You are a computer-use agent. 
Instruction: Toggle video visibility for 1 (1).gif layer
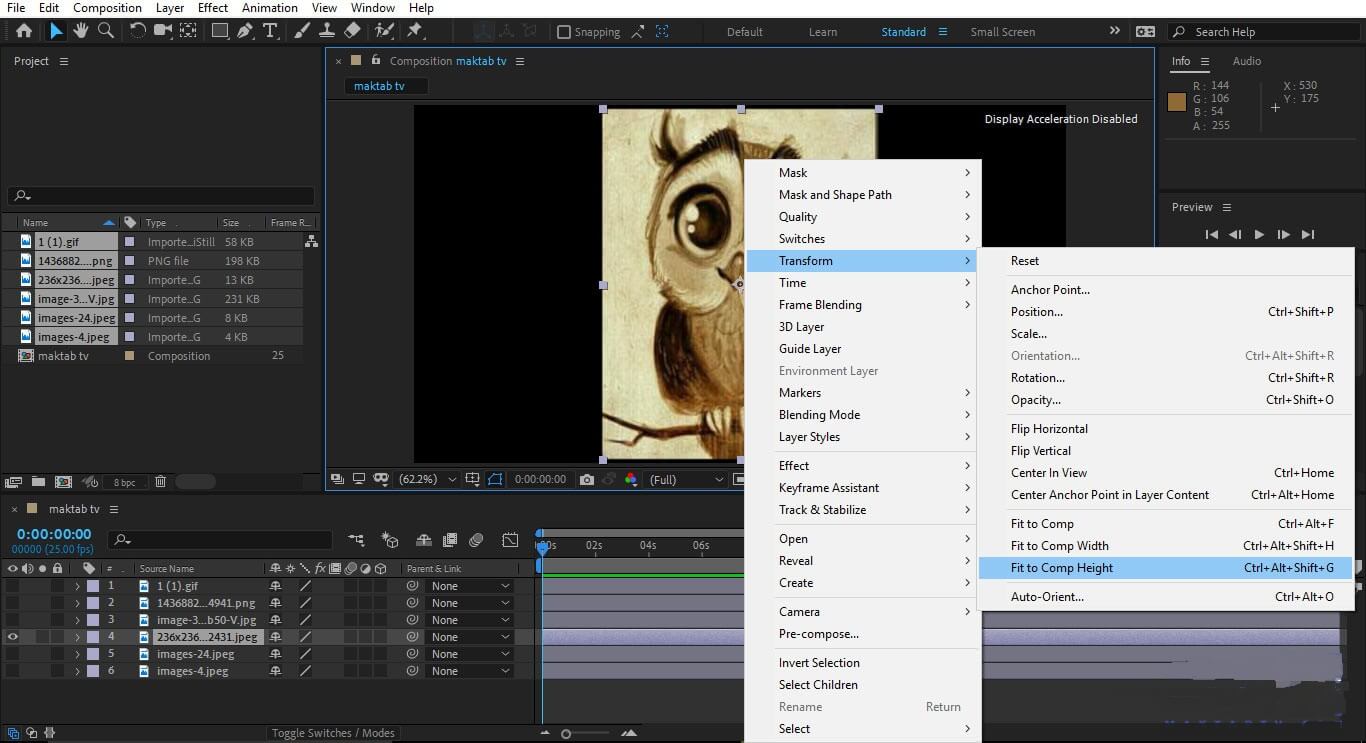[13, 586]
